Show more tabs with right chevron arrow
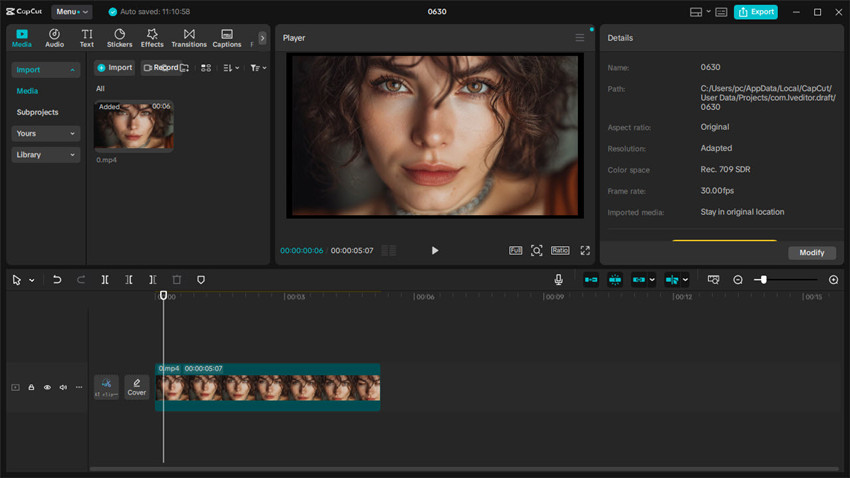Viewport: 850px width, 478px height. (262, 38)
